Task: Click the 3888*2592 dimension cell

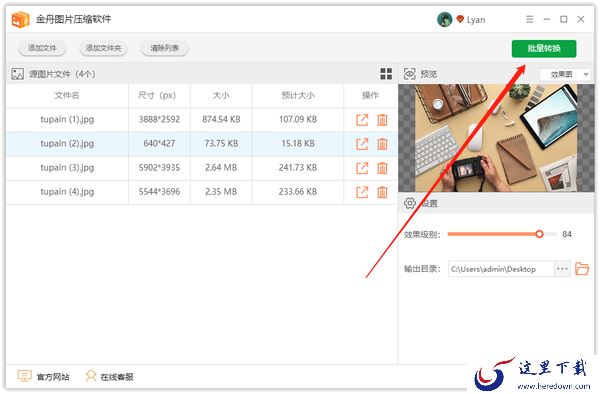Action: click(159, 119)
